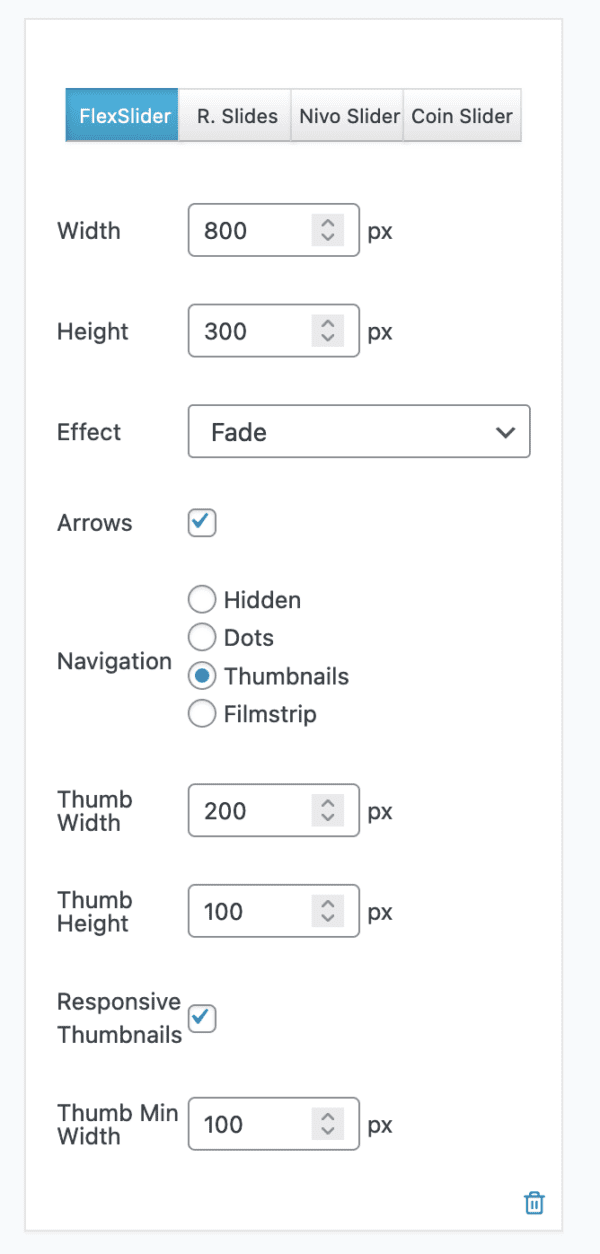Switch to the R. Slides tab
This screenshot has height=1254, width=600.
tap(234, 115)
